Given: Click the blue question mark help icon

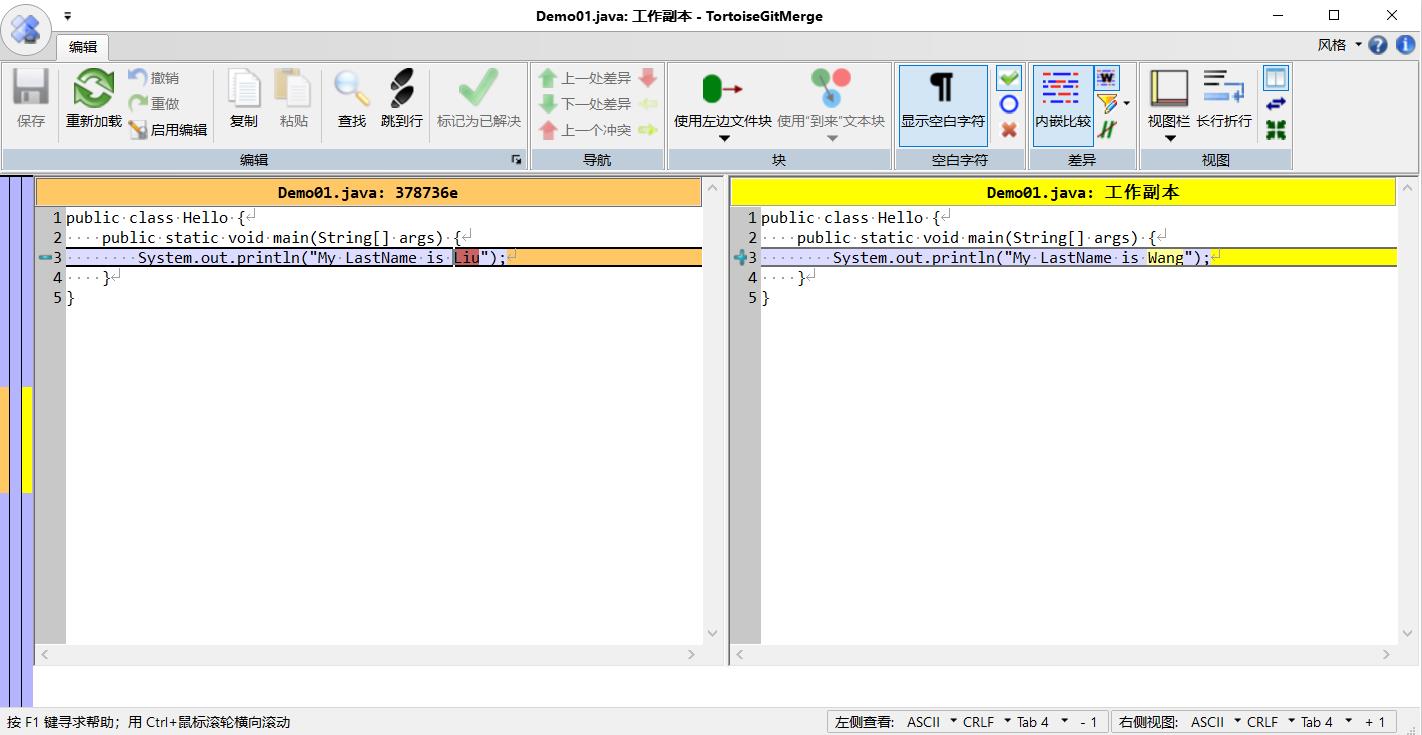Looking at the screenshot, I should pos(1378,45).
